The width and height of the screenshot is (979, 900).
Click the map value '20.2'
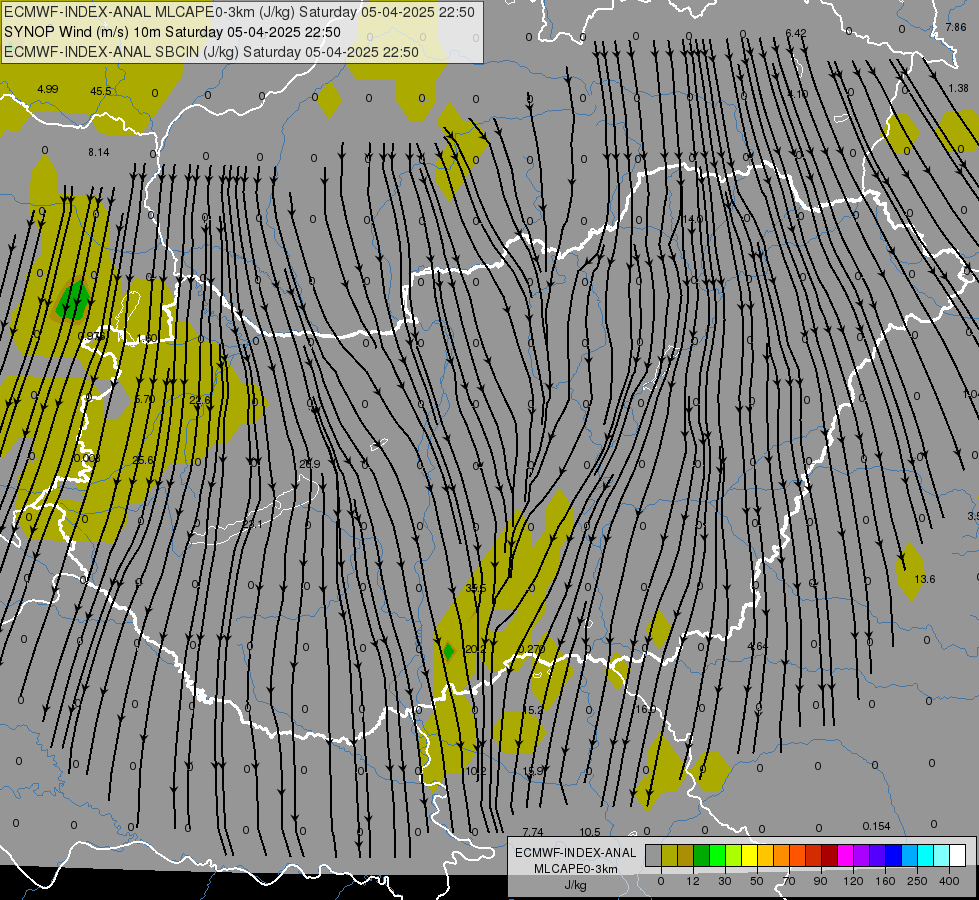point(476,650)
